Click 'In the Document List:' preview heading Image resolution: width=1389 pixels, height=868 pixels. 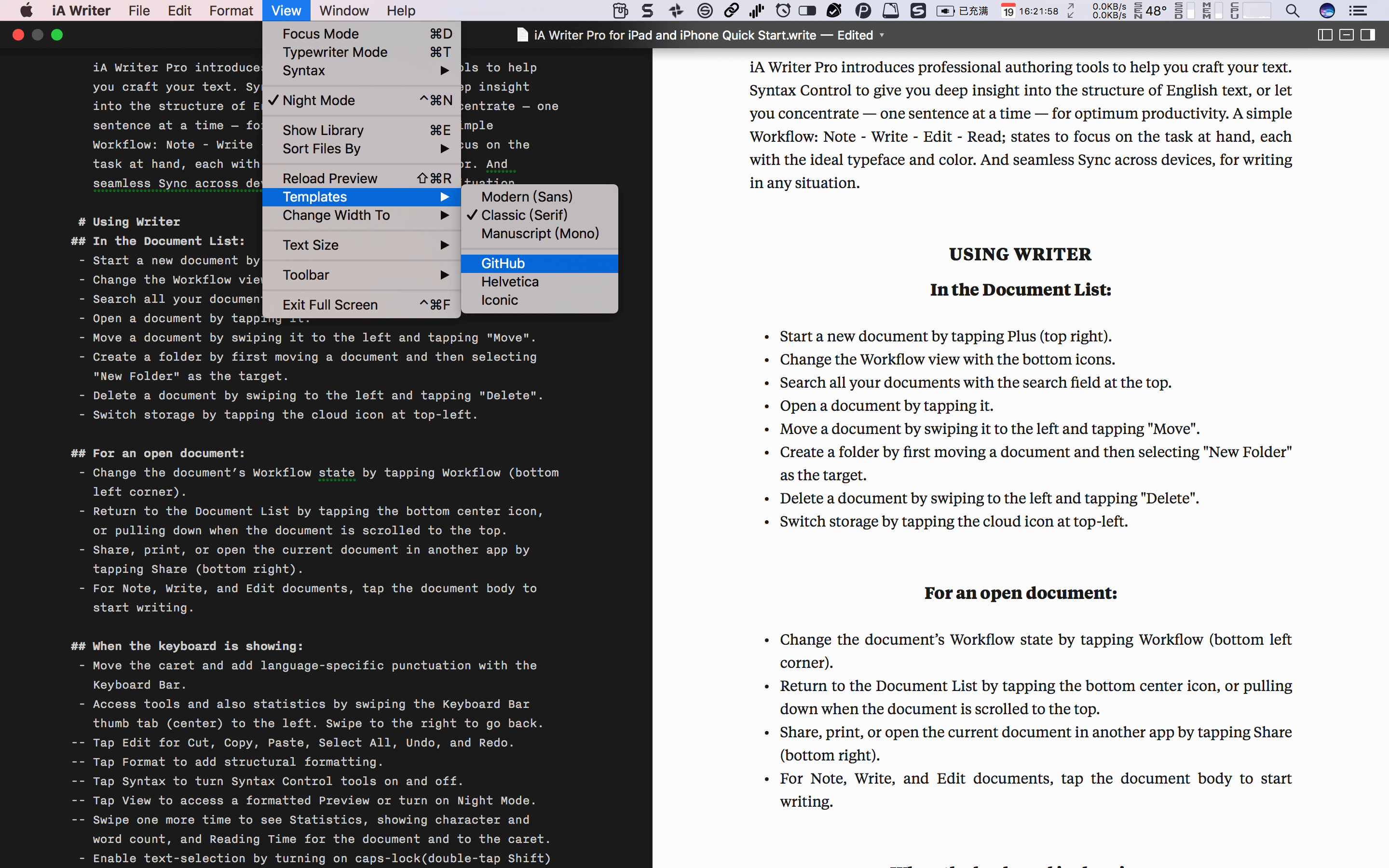(1021, 290)
